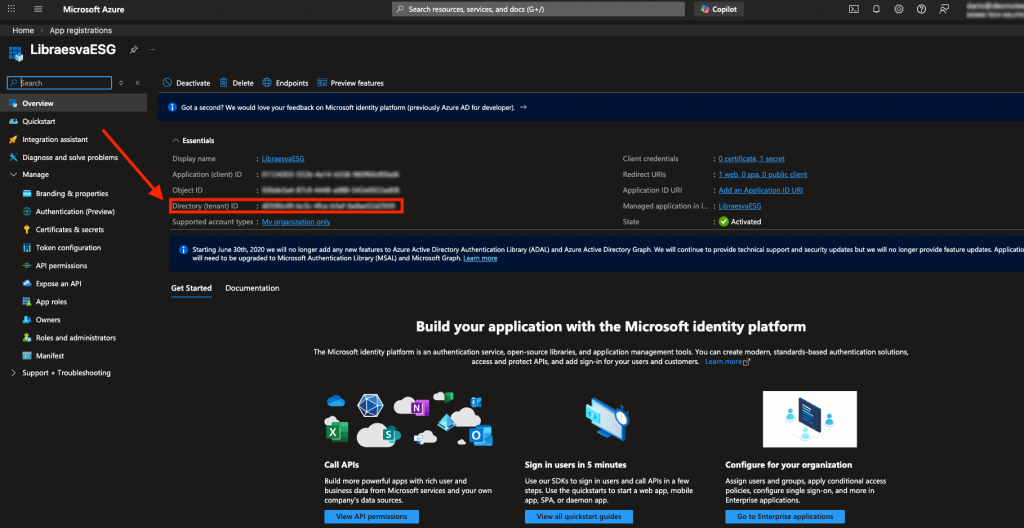Open Preview features from toolbar

351,83
